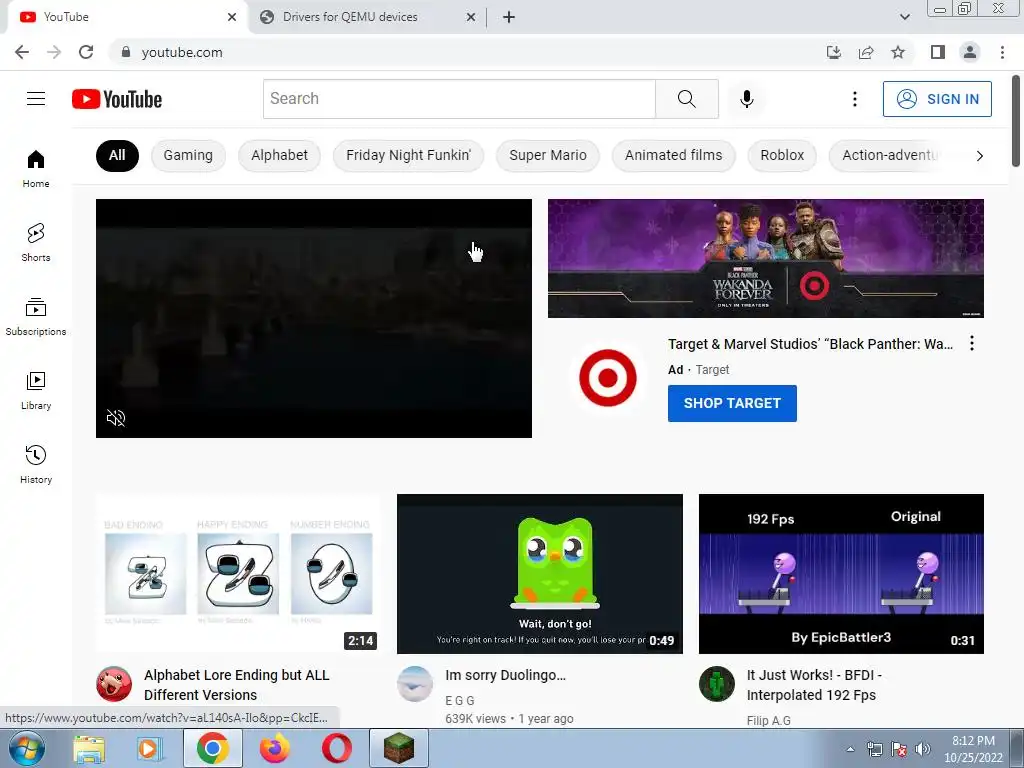Image resolution: width=1024 pixels, height=768 pixels.
Task: Open Opera from the taskbar
Action: (336, 748)
